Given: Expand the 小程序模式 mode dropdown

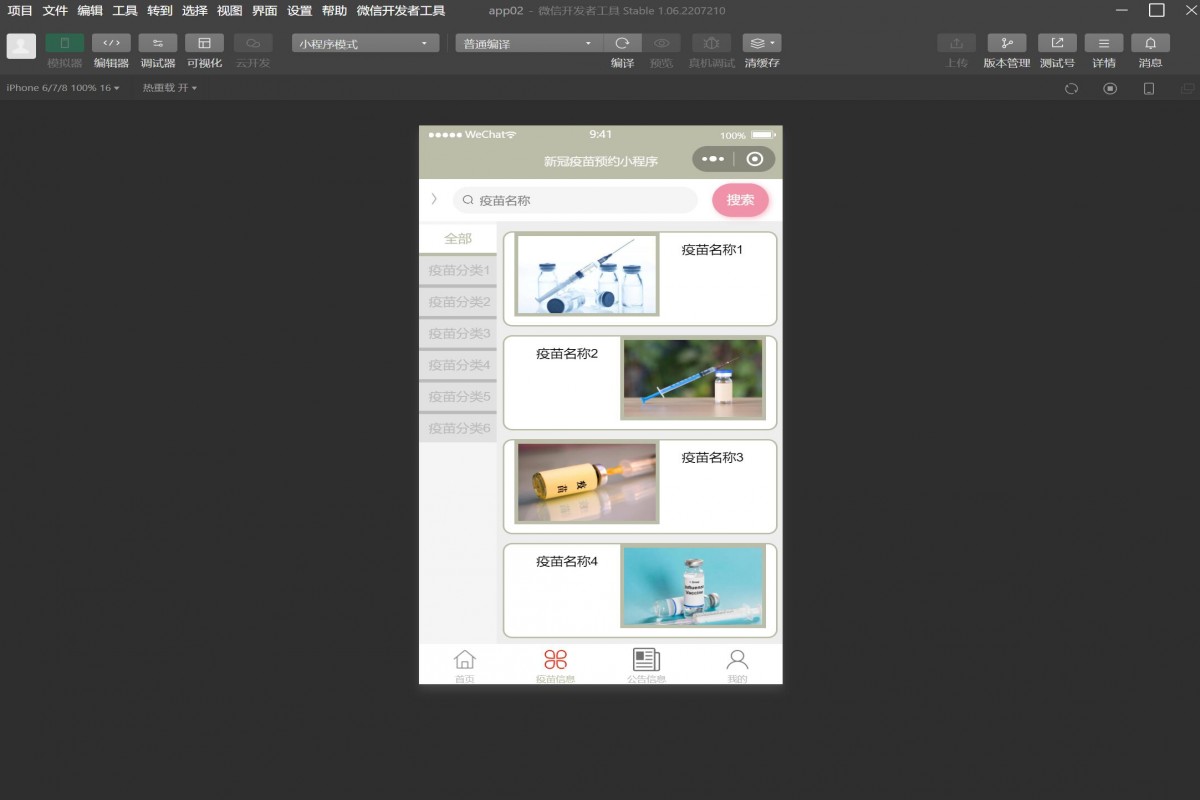Looking at the screenshot, I should tap(365, 44).
